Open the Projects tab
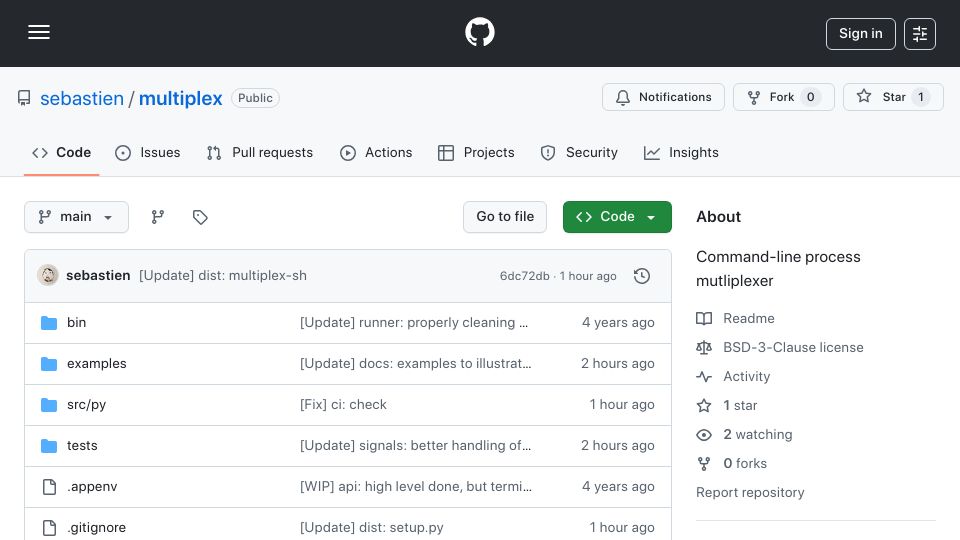Screen dimensions: 960x540 tap(476, 152)
